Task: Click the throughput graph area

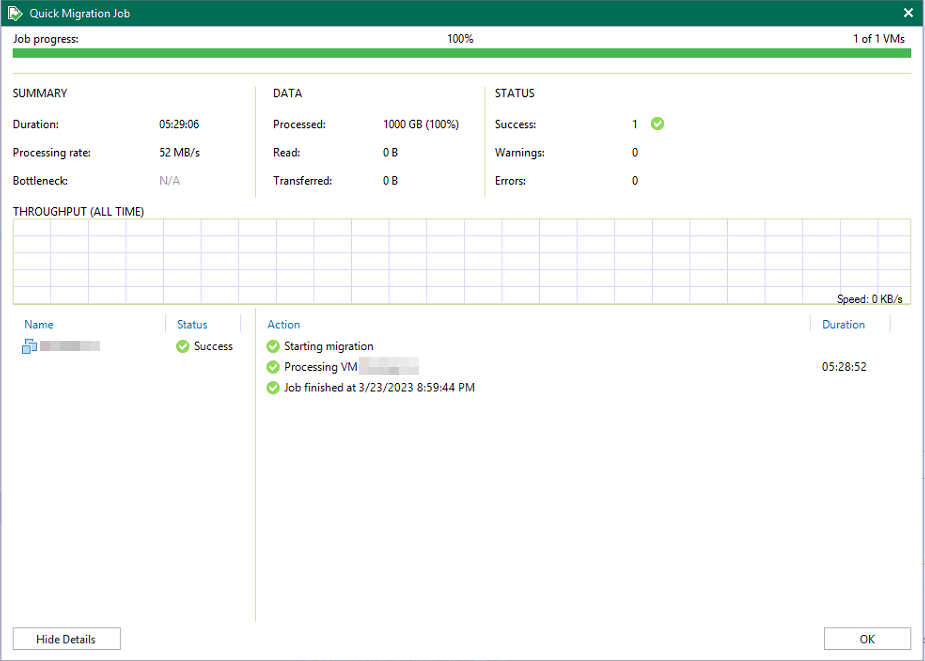Action: [461, 260]
